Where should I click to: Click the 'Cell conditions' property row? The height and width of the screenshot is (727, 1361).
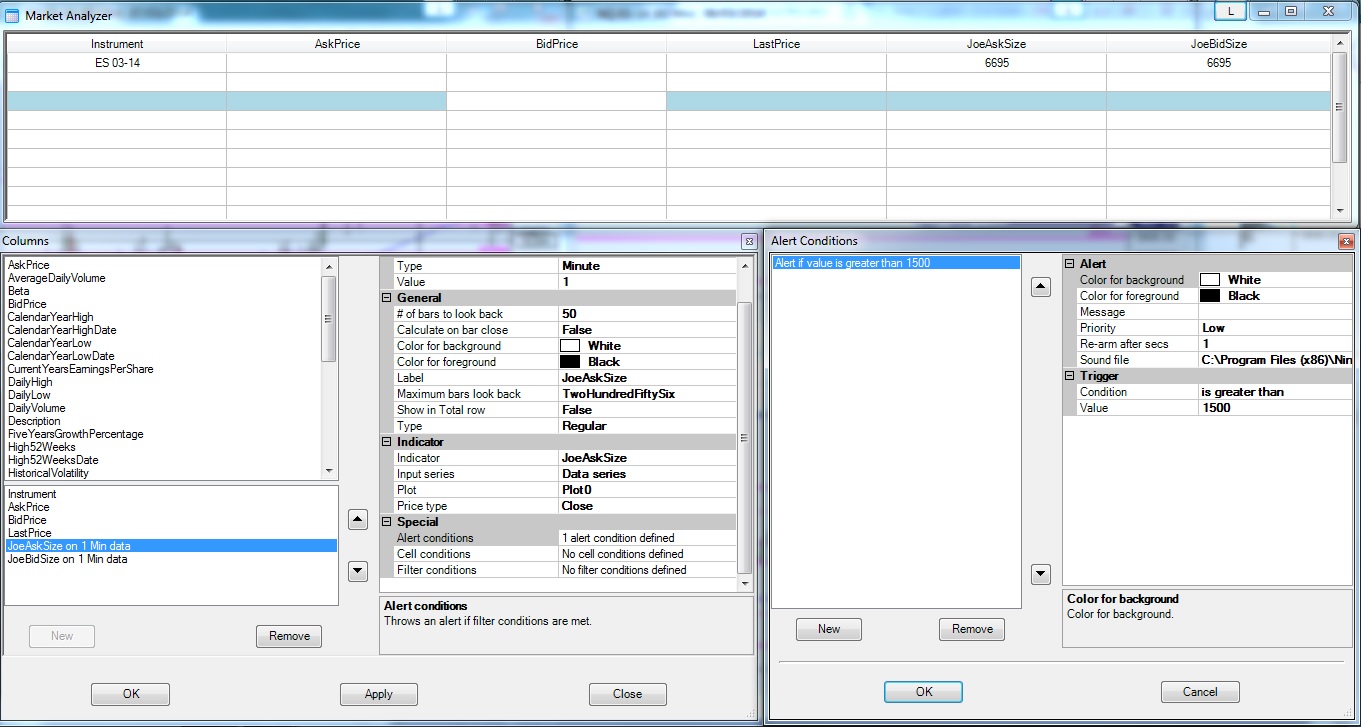(x=565, y=554)
